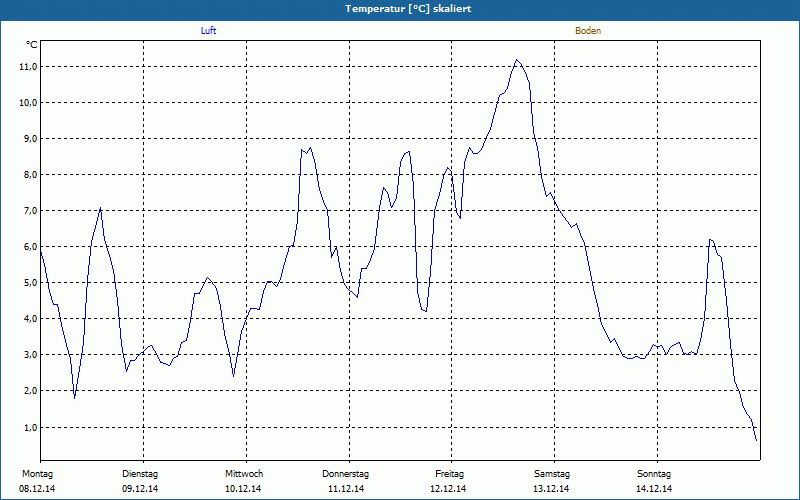Screen dimensions: 800x500
Task: Click the 9,0 axis value
Action: coord(30,139)
